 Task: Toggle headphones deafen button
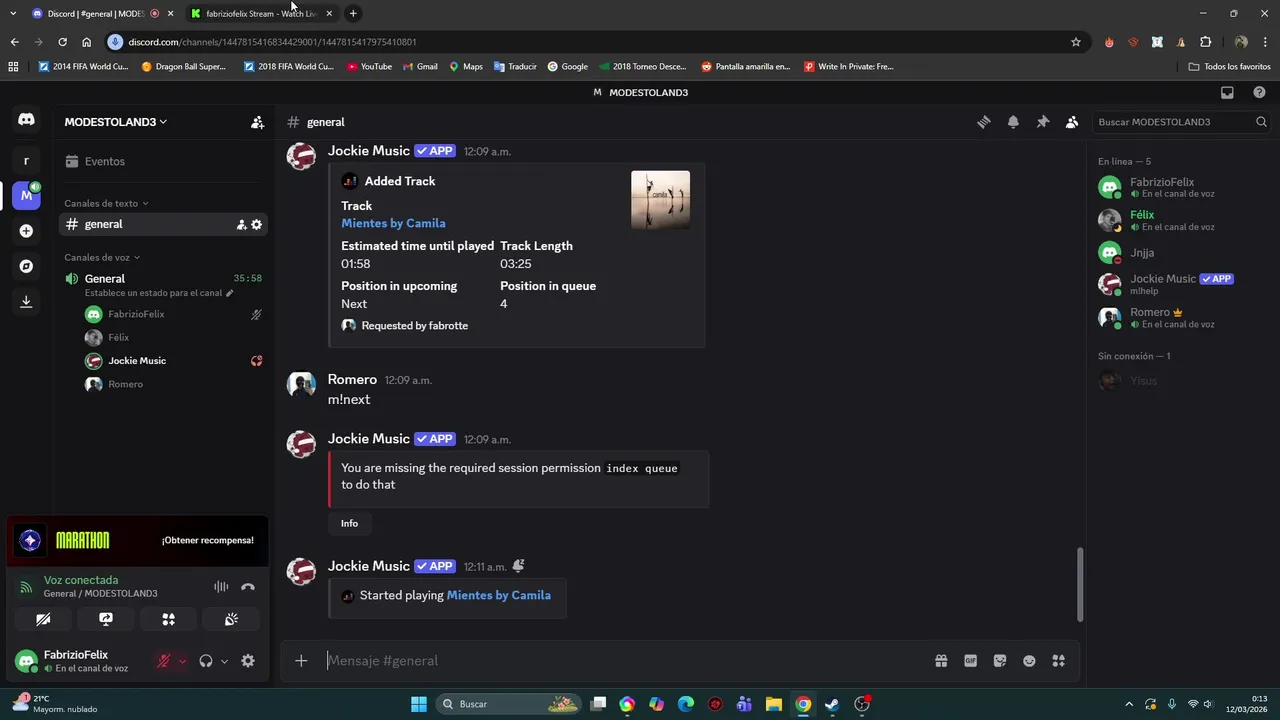click(x=206, y=661)
